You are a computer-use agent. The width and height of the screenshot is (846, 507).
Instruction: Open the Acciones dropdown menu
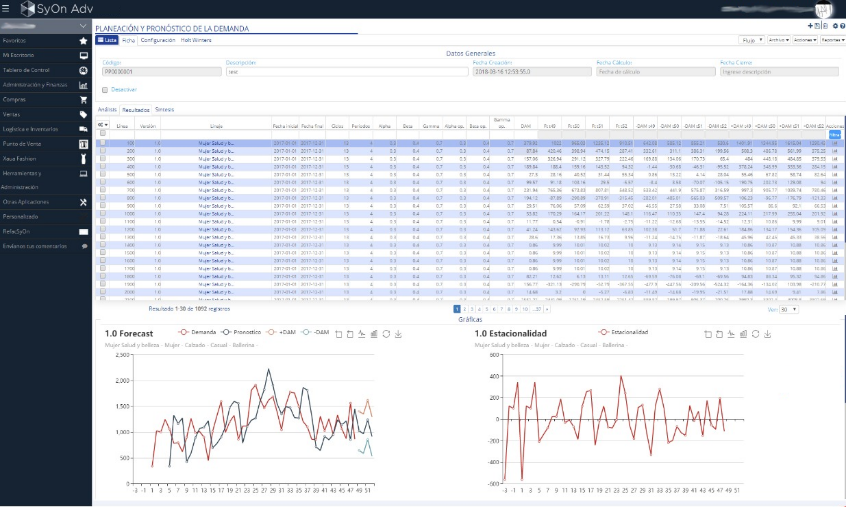[x=805, y=41]
